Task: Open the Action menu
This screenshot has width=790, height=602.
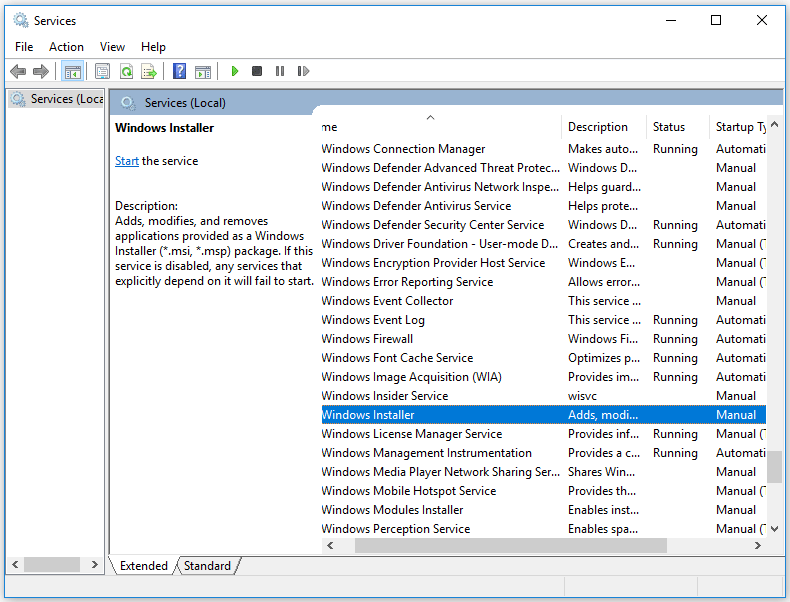Action: pos(66,47)
